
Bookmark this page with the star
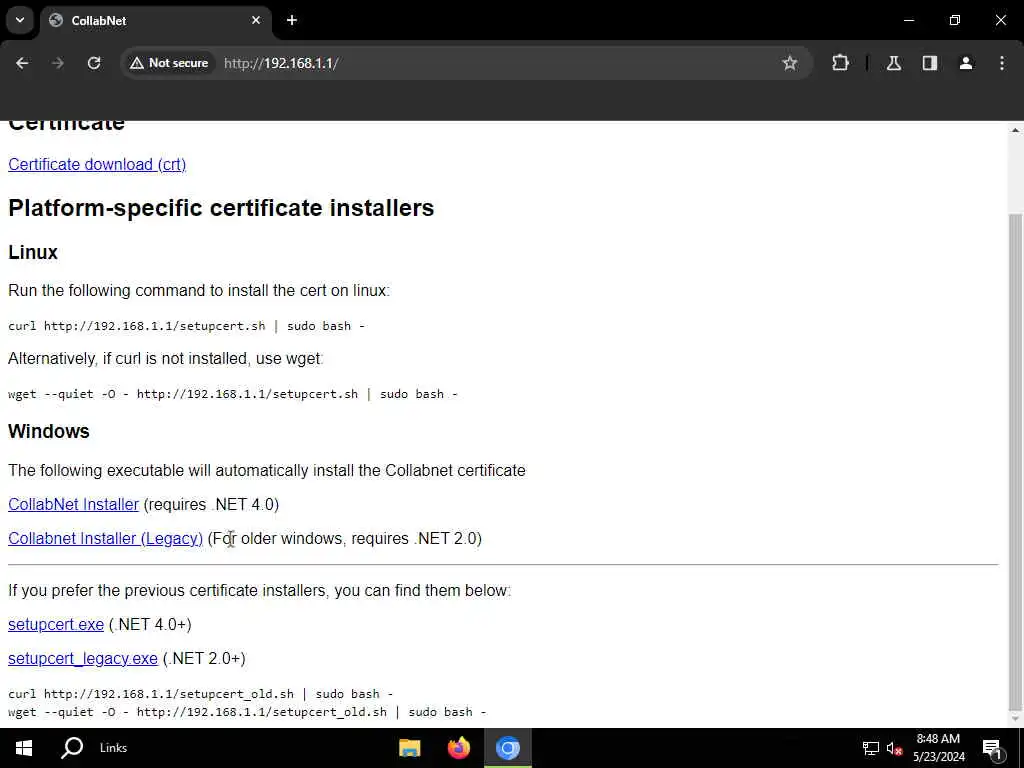790,63
